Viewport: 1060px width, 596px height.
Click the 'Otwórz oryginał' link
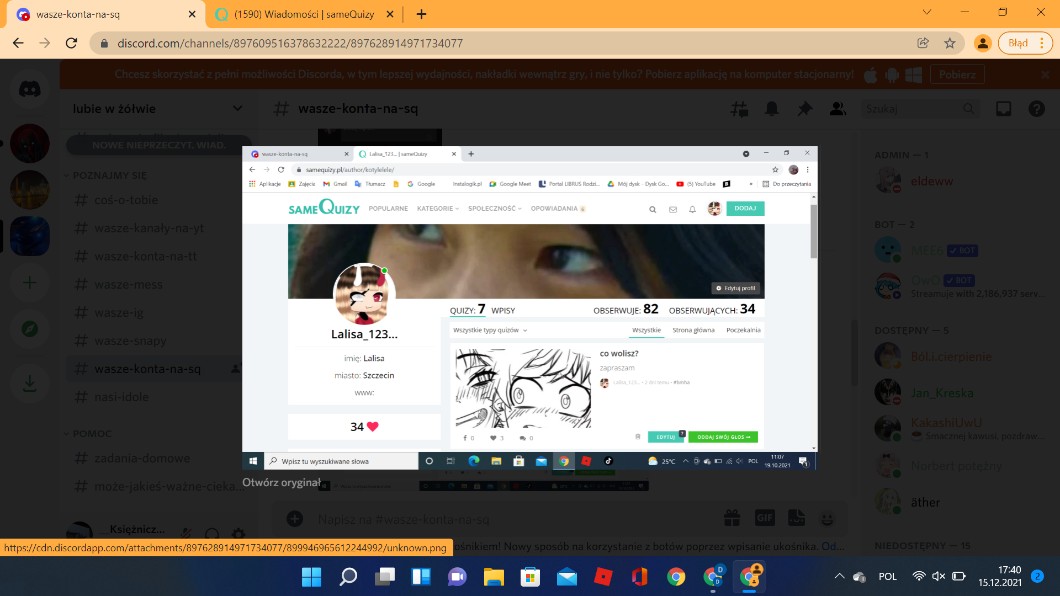(281, 483)
